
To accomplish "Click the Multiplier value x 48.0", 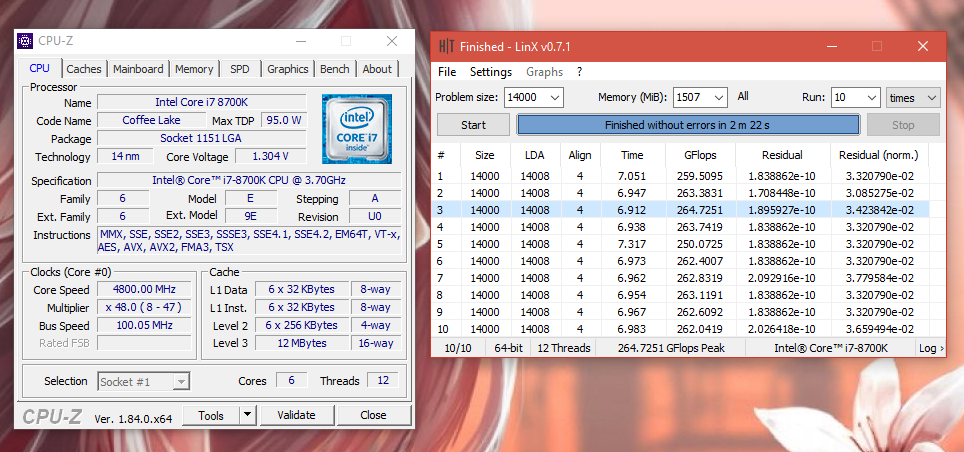I will 144,307.
